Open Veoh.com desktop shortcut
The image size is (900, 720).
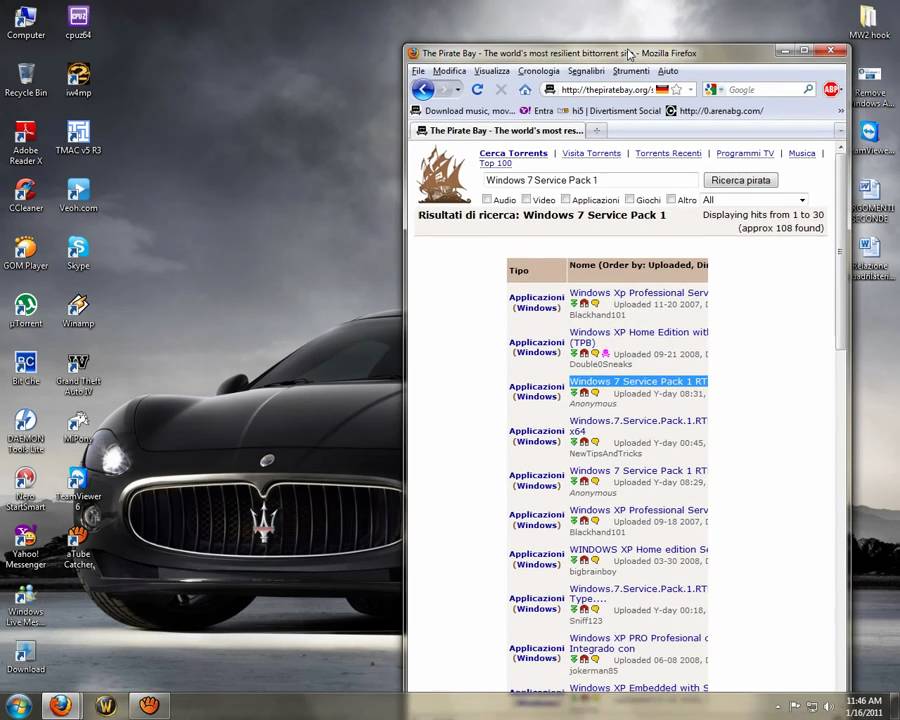(x=78, y=196)
